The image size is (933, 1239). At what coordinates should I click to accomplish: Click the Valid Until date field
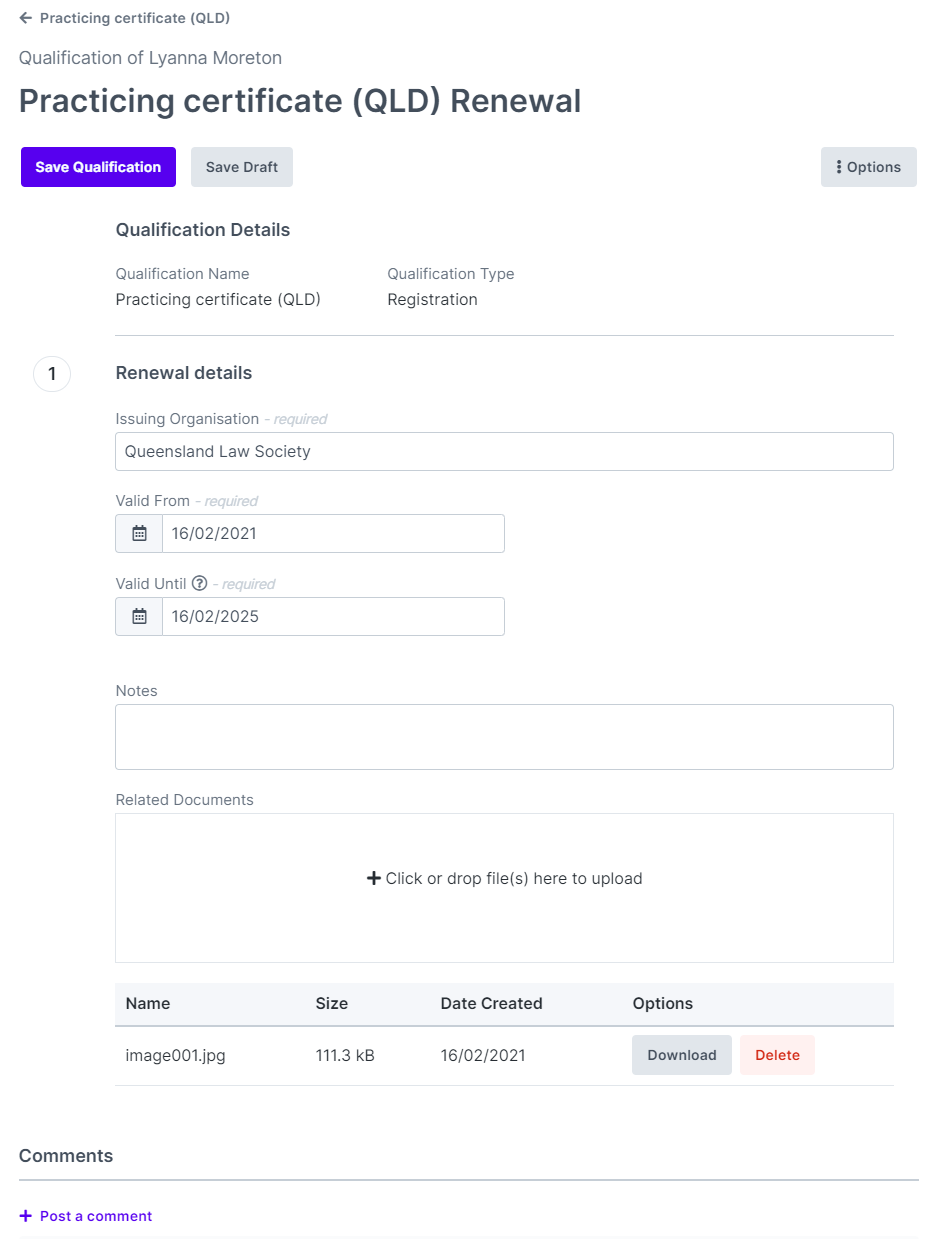click(333, 616)
